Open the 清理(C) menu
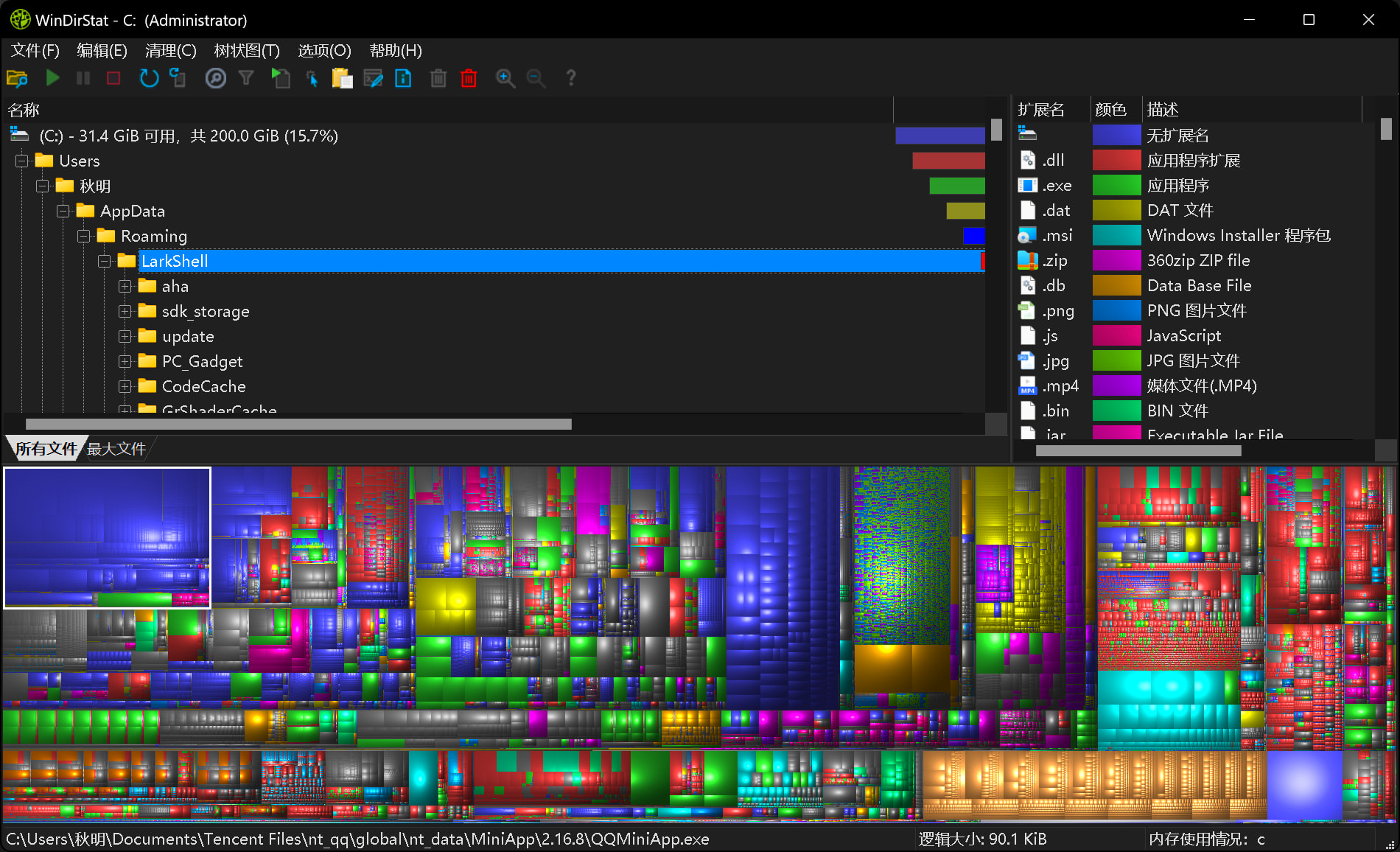The width and height of the screenshot is (1400, 852). click(171, 50)
